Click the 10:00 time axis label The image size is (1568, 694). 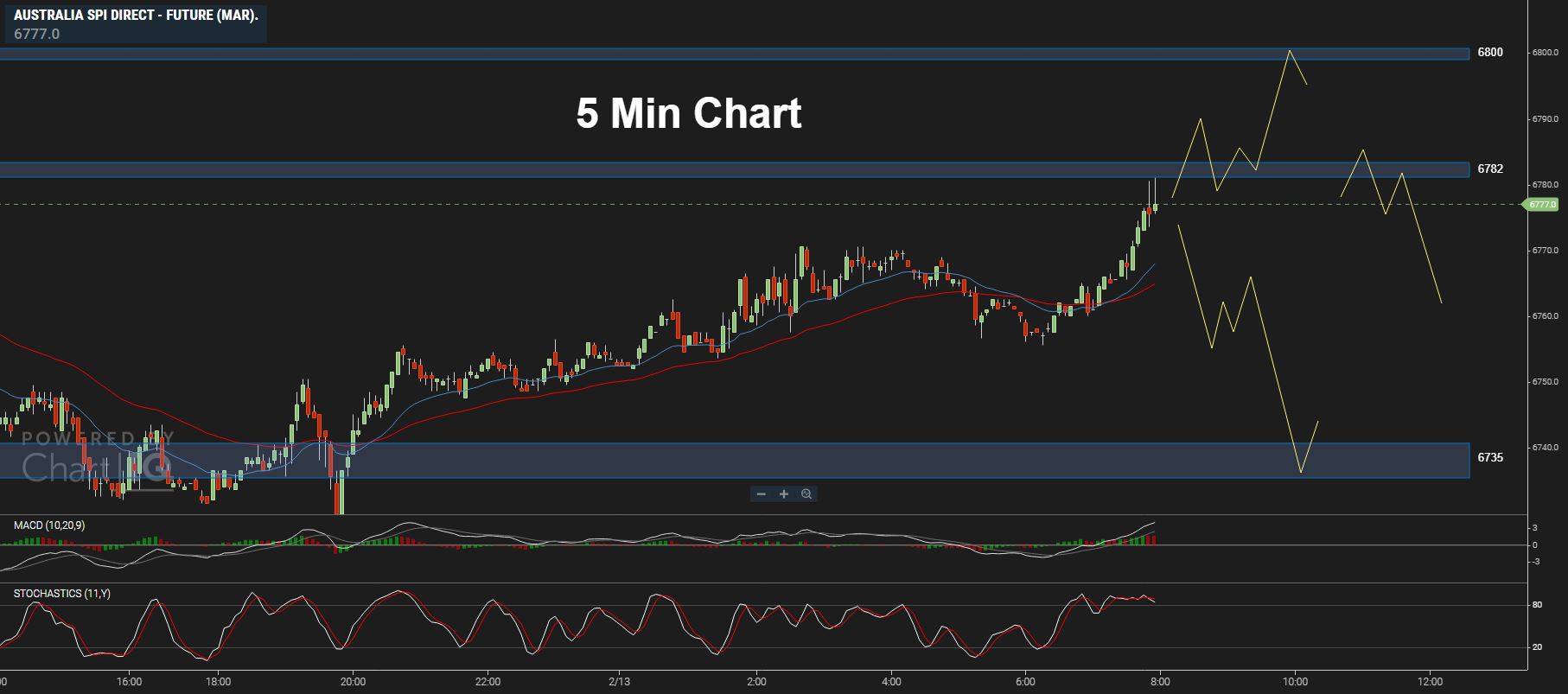pyautogui.click(x=1294, y=682)
